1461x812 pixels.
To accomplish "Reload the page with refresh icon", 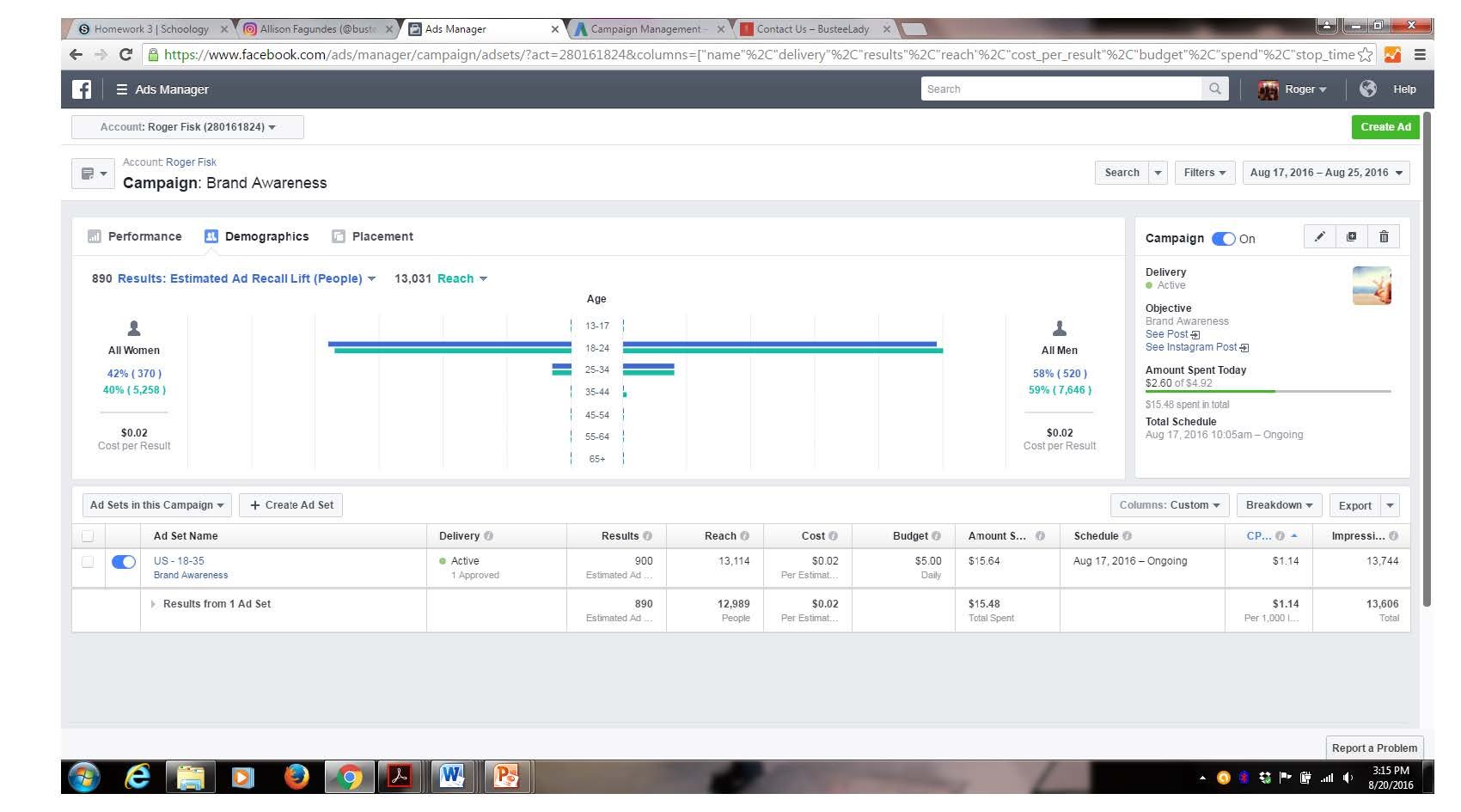I will click(125, 54).
